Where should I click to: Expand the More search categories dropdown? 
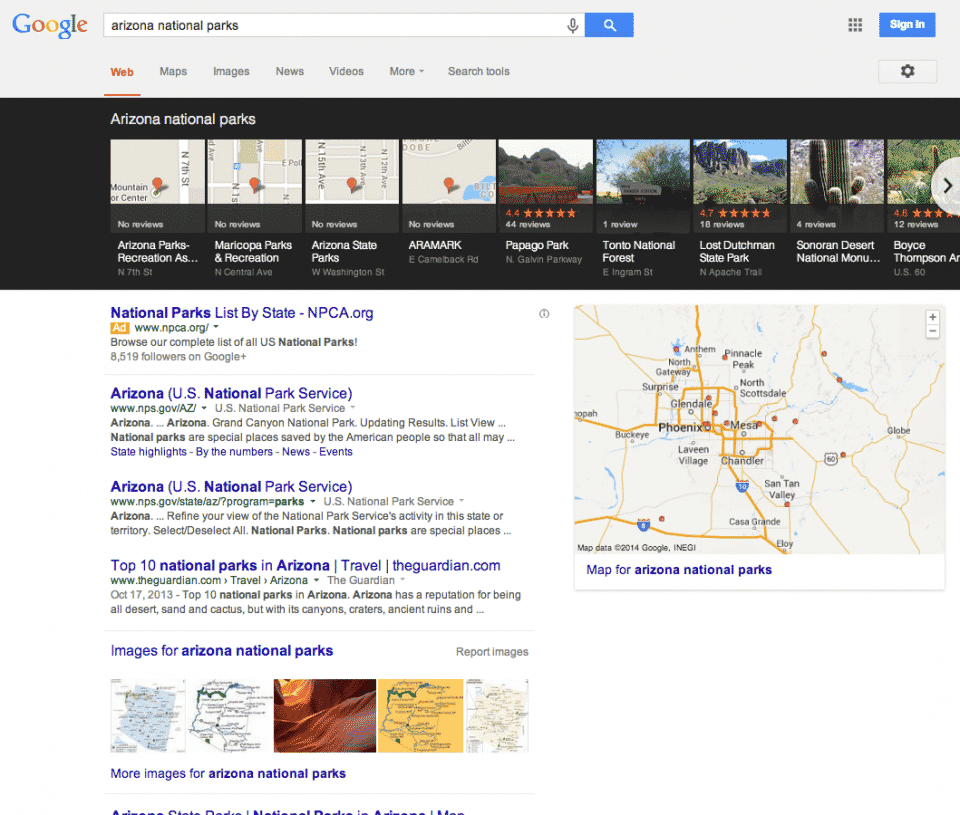pos(407,72)
